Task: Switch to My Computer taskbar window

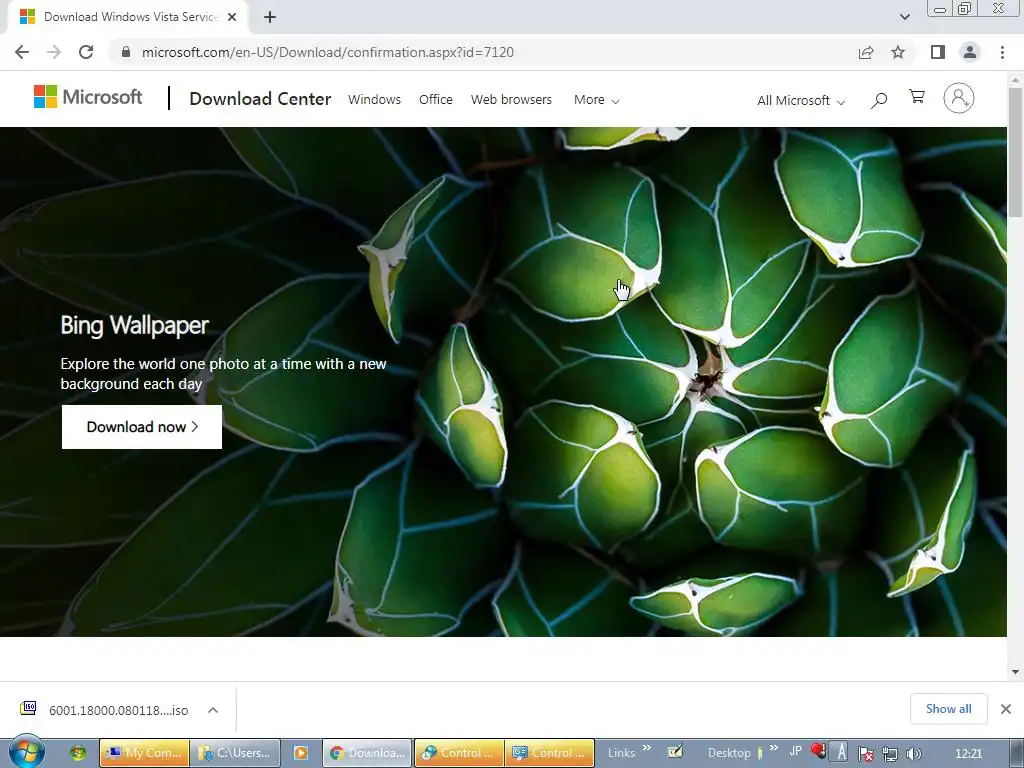Action: [x=144, y=753]
